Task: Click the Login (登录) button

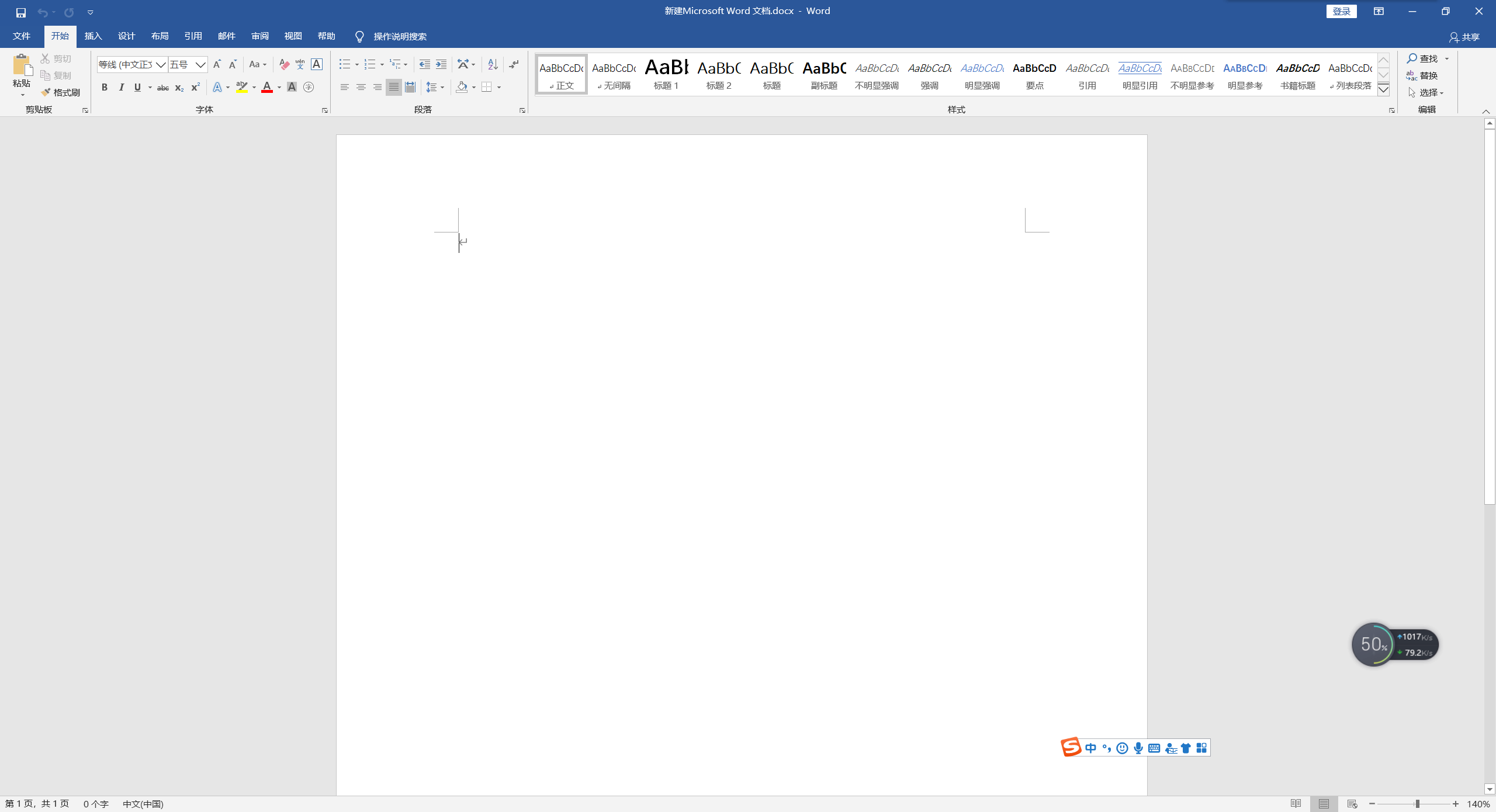Action: point(1341,12)
